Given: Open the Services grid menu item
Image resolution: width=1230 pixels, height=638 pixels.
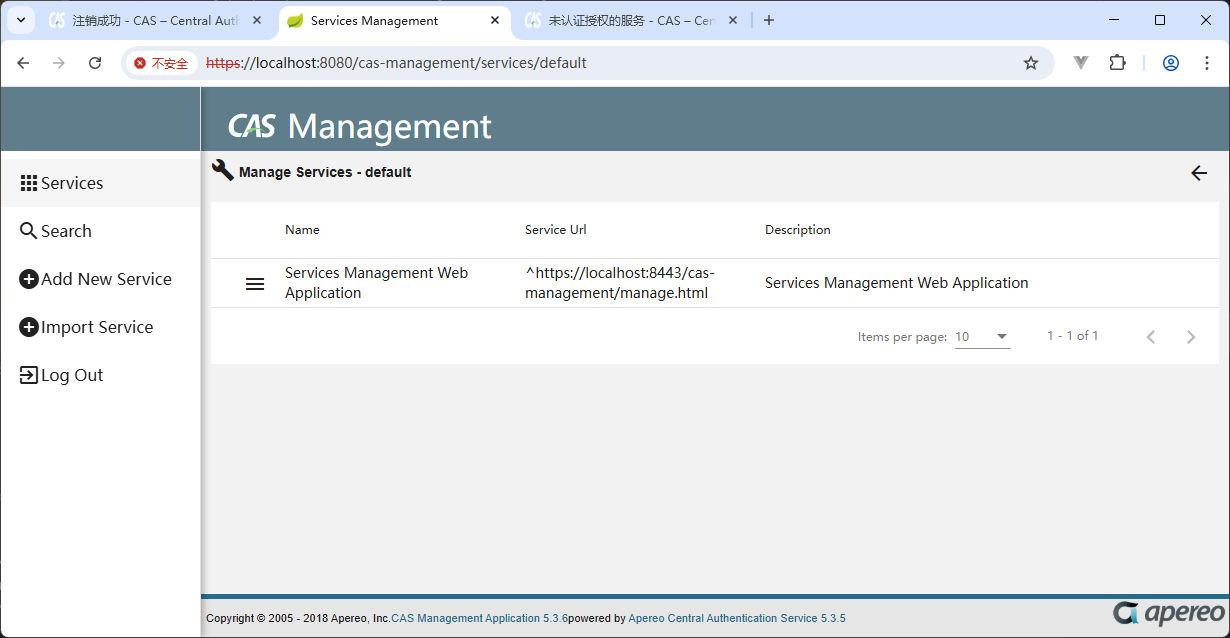Looking at the screenshot, I should pyautogui.click(x=100, y=183).
